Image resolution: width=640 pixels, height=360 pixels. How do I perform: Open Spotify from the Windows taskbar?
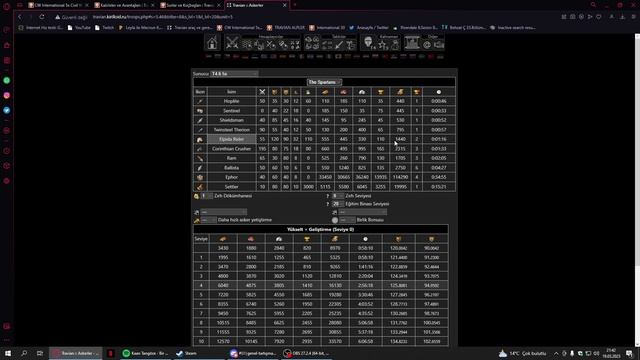[x=145, y=353]
